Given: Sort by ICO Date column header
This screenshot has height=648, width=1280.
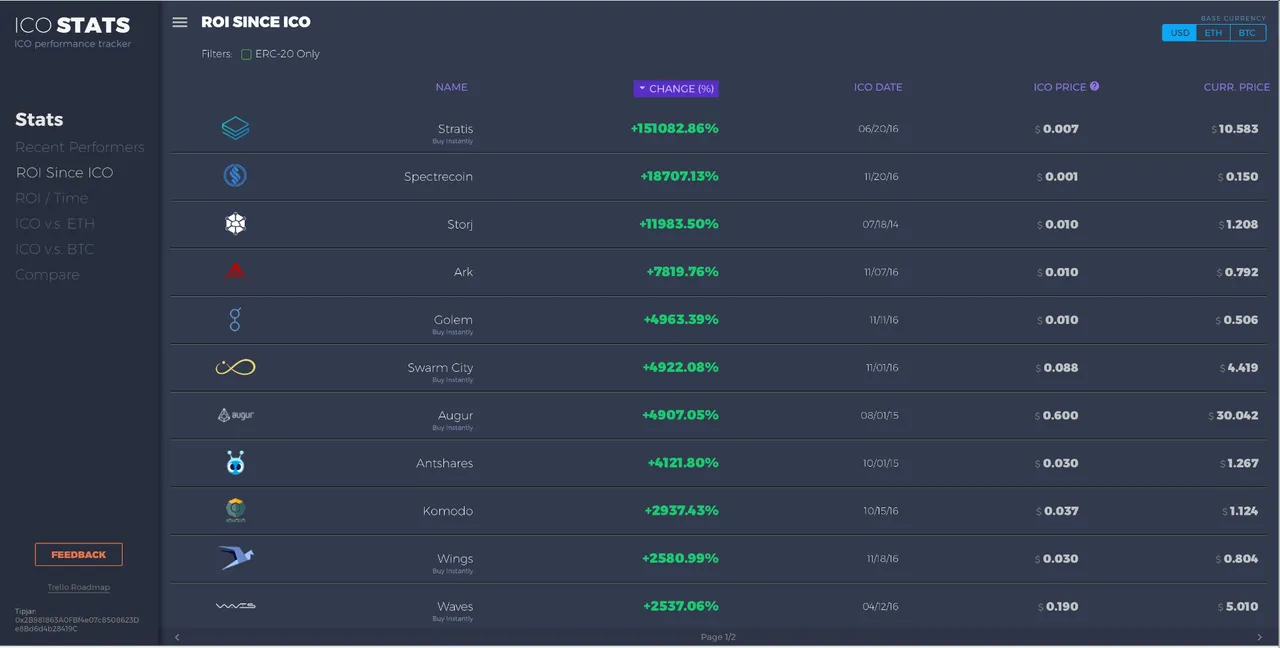Looking at the screenshot, I should coord(878,87).
